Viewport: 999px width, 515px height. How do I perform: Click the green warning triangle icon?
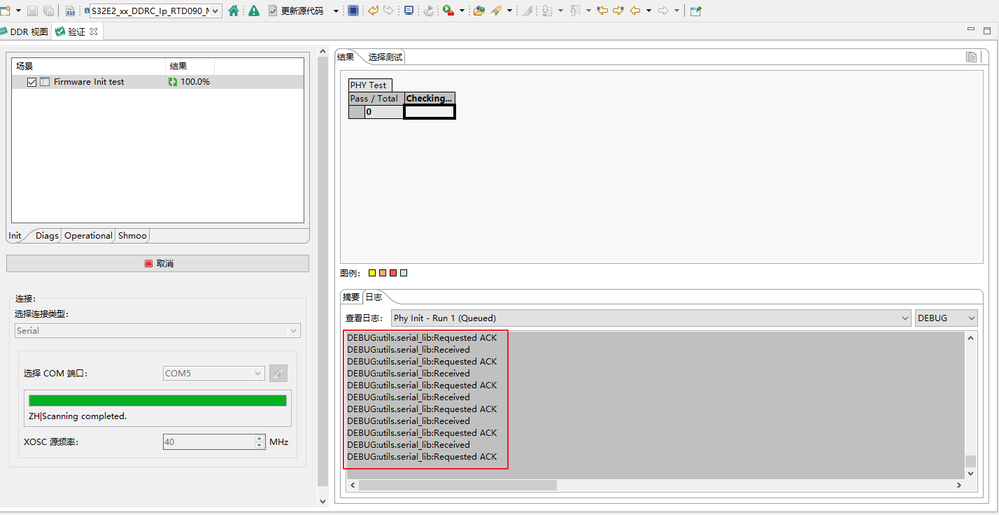pos(254,11)
